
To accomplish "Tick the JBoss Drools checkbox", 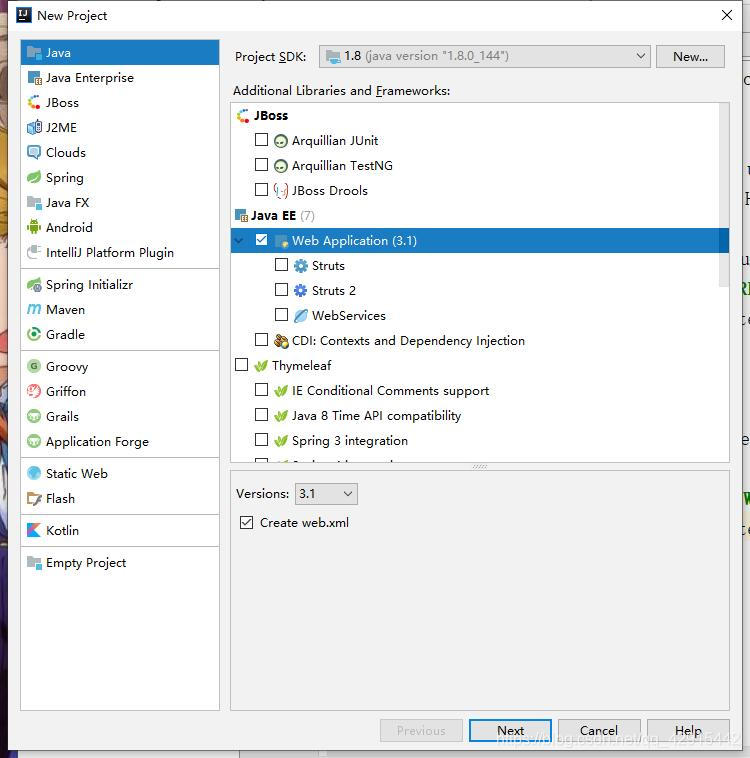I will (261, 190).
